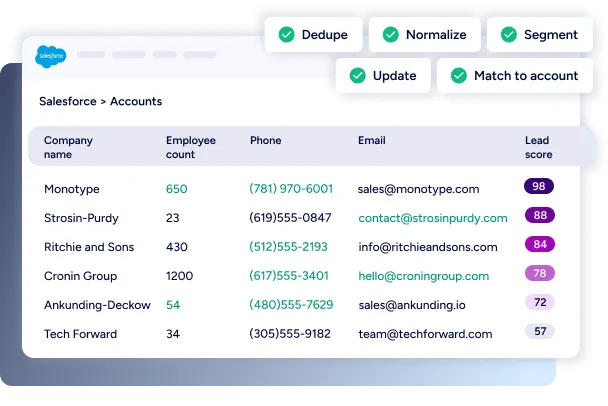608x406 pixels.
Task: Click phone number (781) 970-6001
Action: tap(291, 189)
